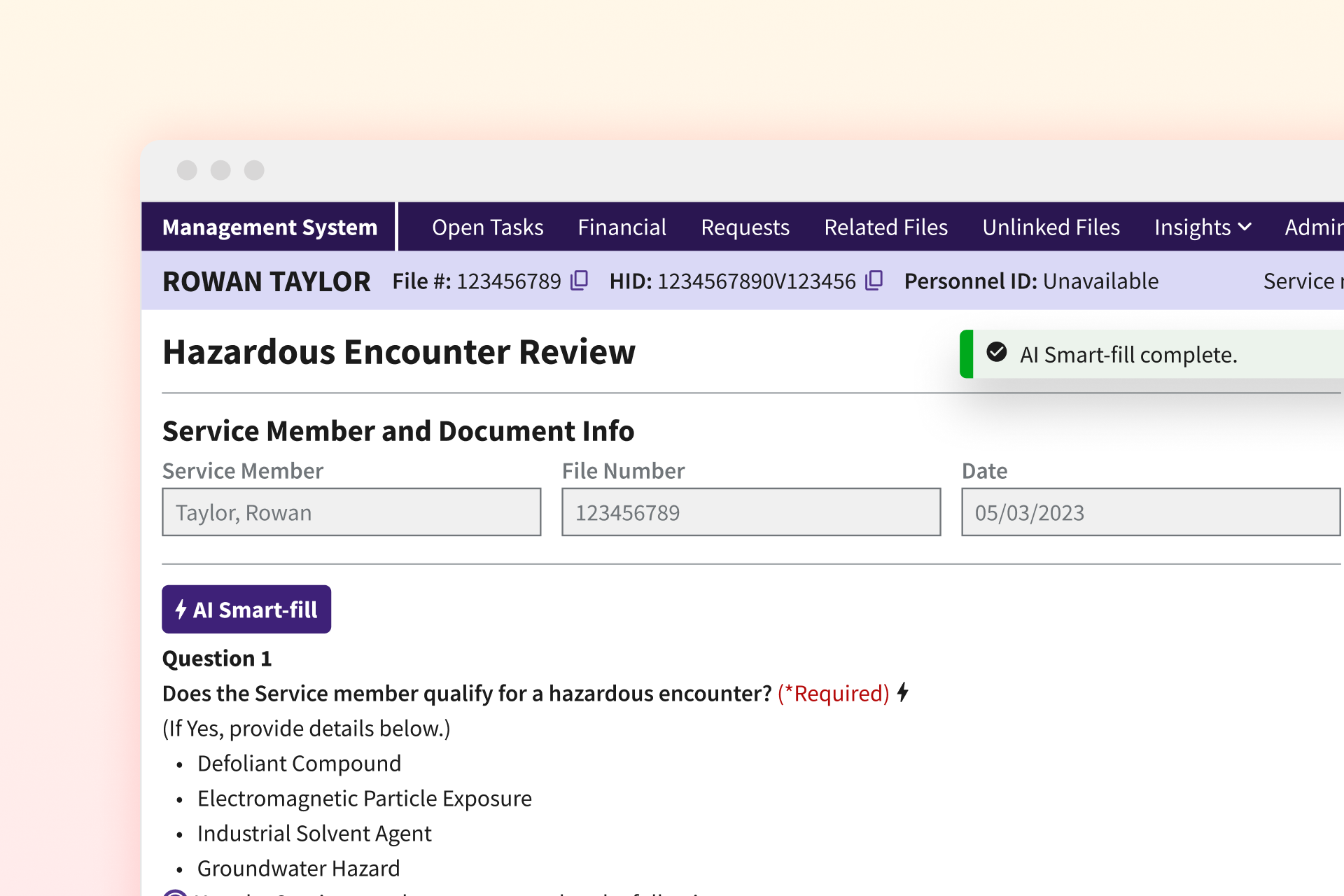Viewport: 1344px width, 896px height.
Task: Click the Question 1 label
Action: tap(217, 659)
